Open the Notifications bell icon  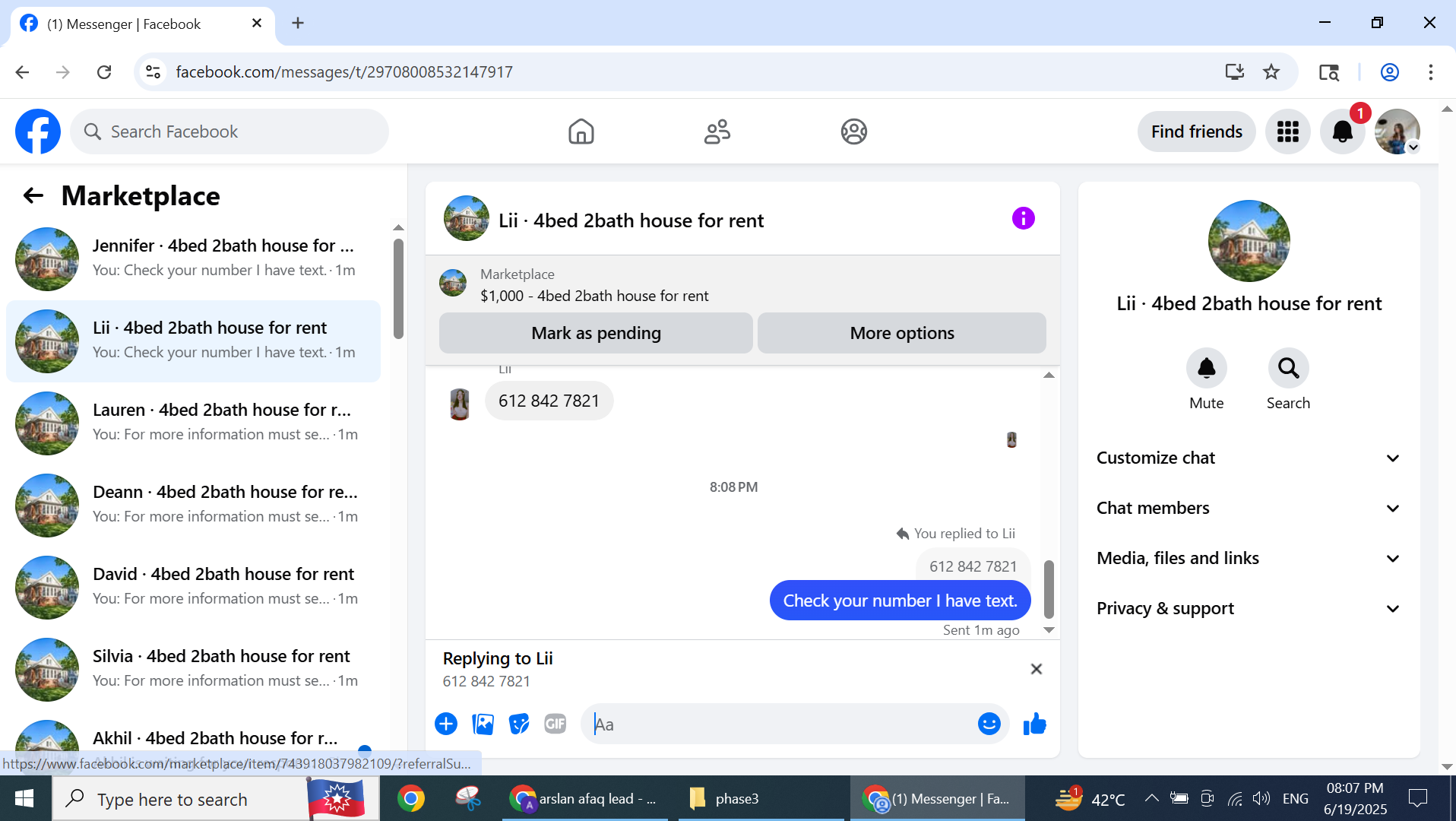click(1342, 132)
